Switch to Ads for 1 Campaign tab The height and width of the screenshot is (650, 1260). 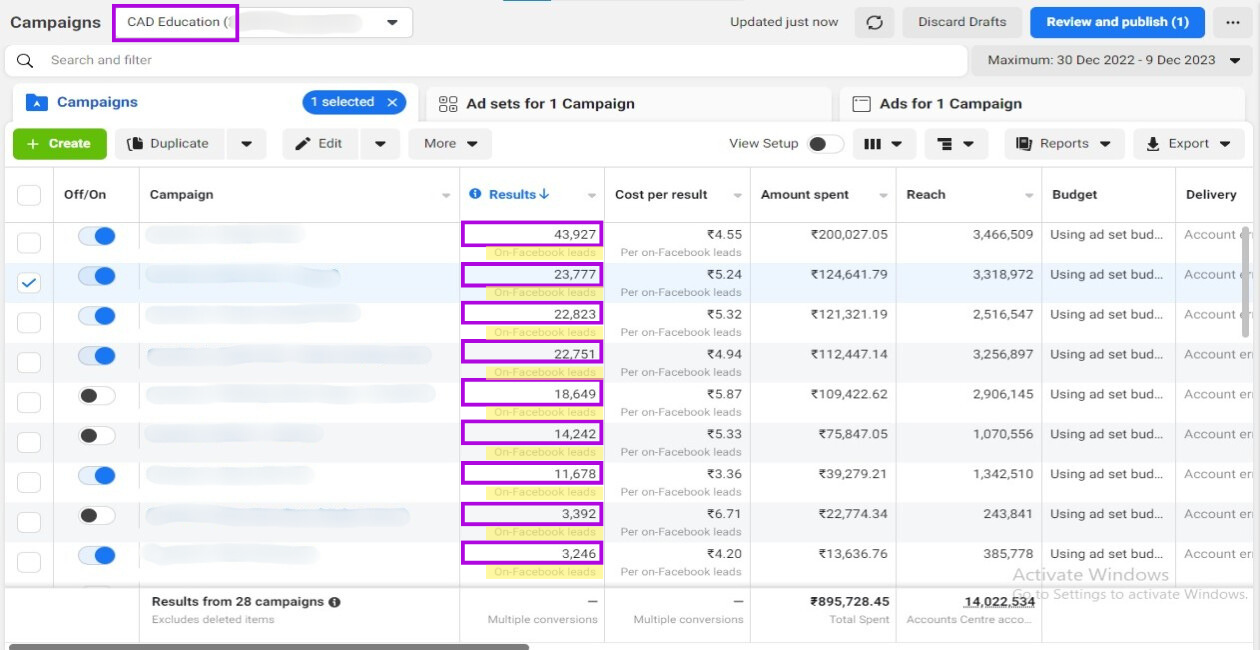pyautogui.click(x=950, y=104)
